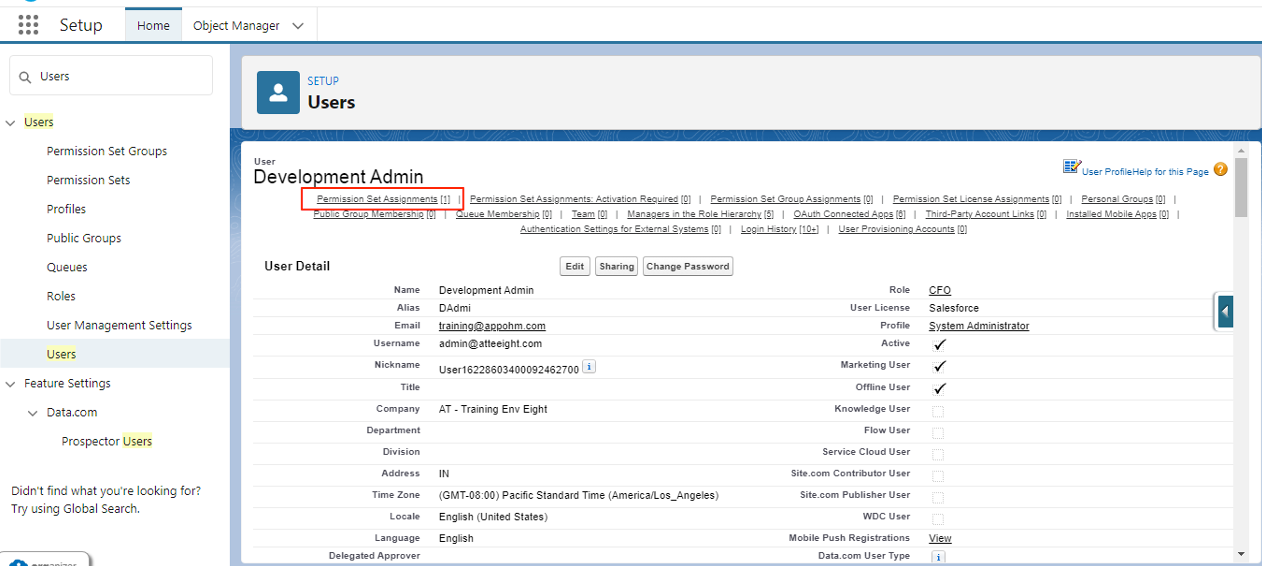Switch to the Home tab
The image size is (1262, 566).
(153, 26)
